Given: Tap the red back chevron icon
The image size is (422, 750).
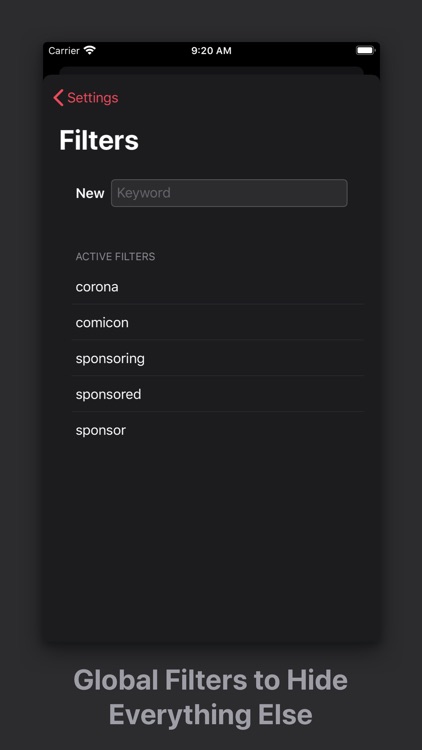Looking at the screenshot, I should tap(58, 98).
